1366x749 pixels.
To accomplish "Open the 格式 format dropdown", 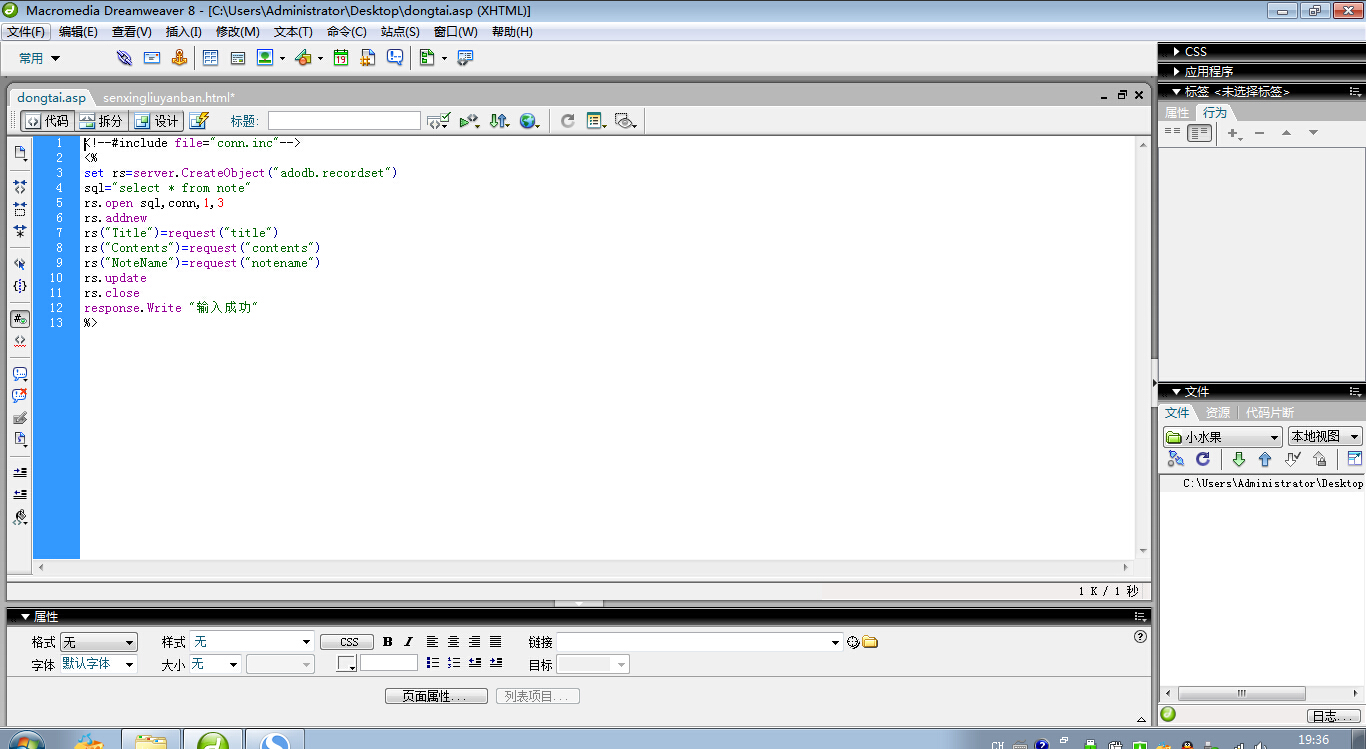I will pos(99,642).
